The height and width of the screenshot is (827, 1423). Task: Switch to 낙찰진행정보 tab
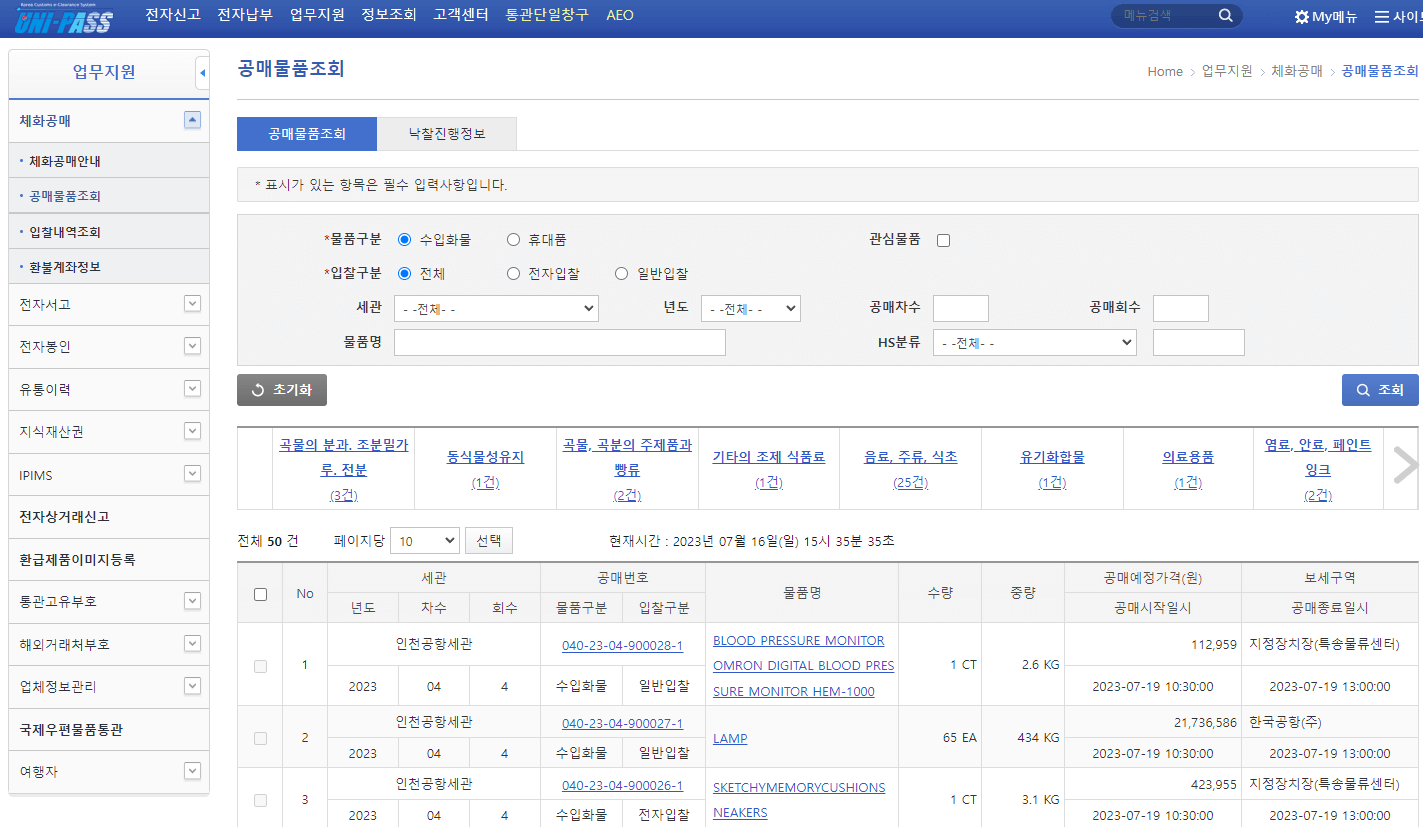pyautogui.click(x=447, y=134)
